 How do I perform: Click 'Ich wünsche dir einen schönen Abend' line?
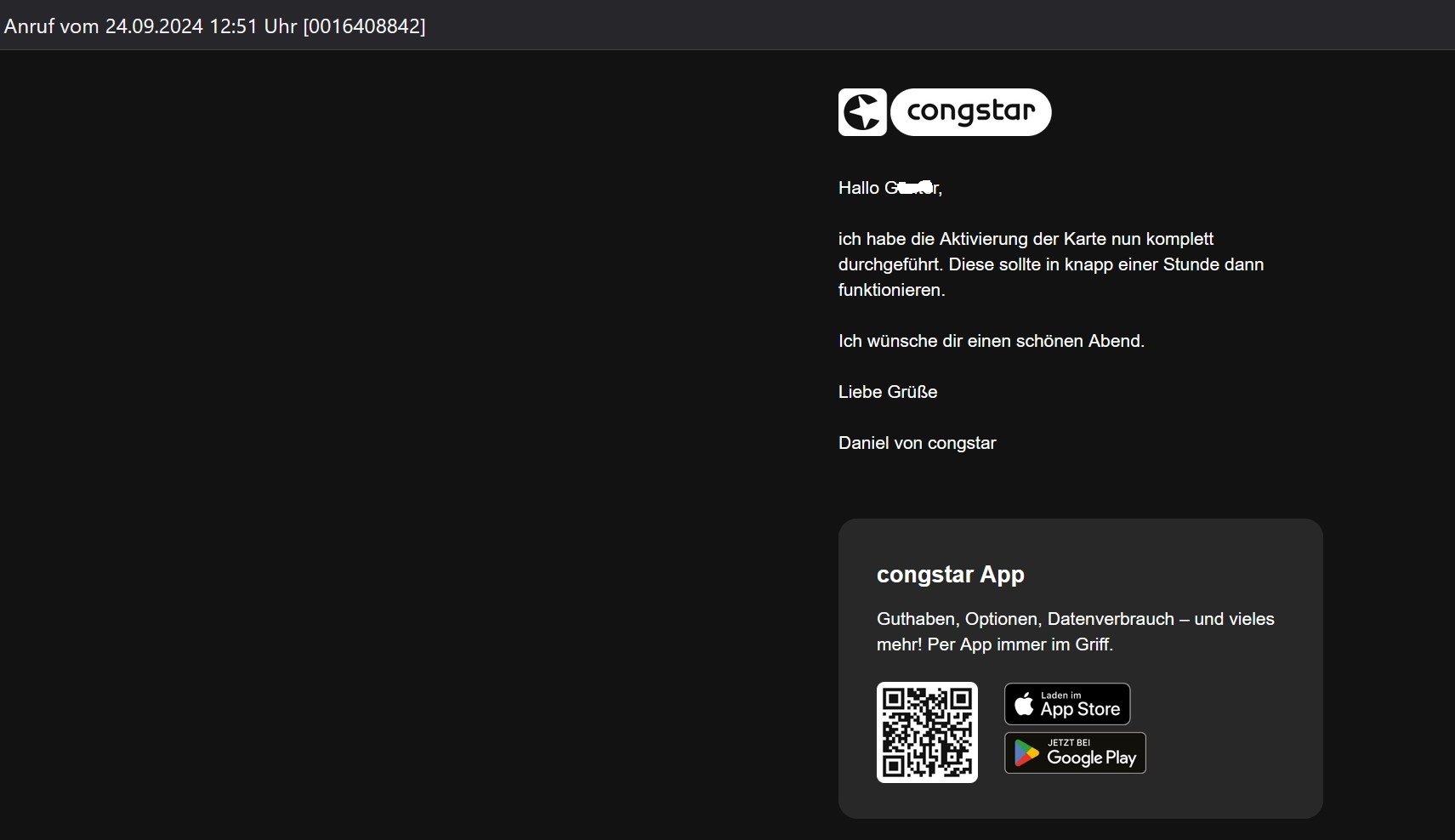tap(991, 341)
